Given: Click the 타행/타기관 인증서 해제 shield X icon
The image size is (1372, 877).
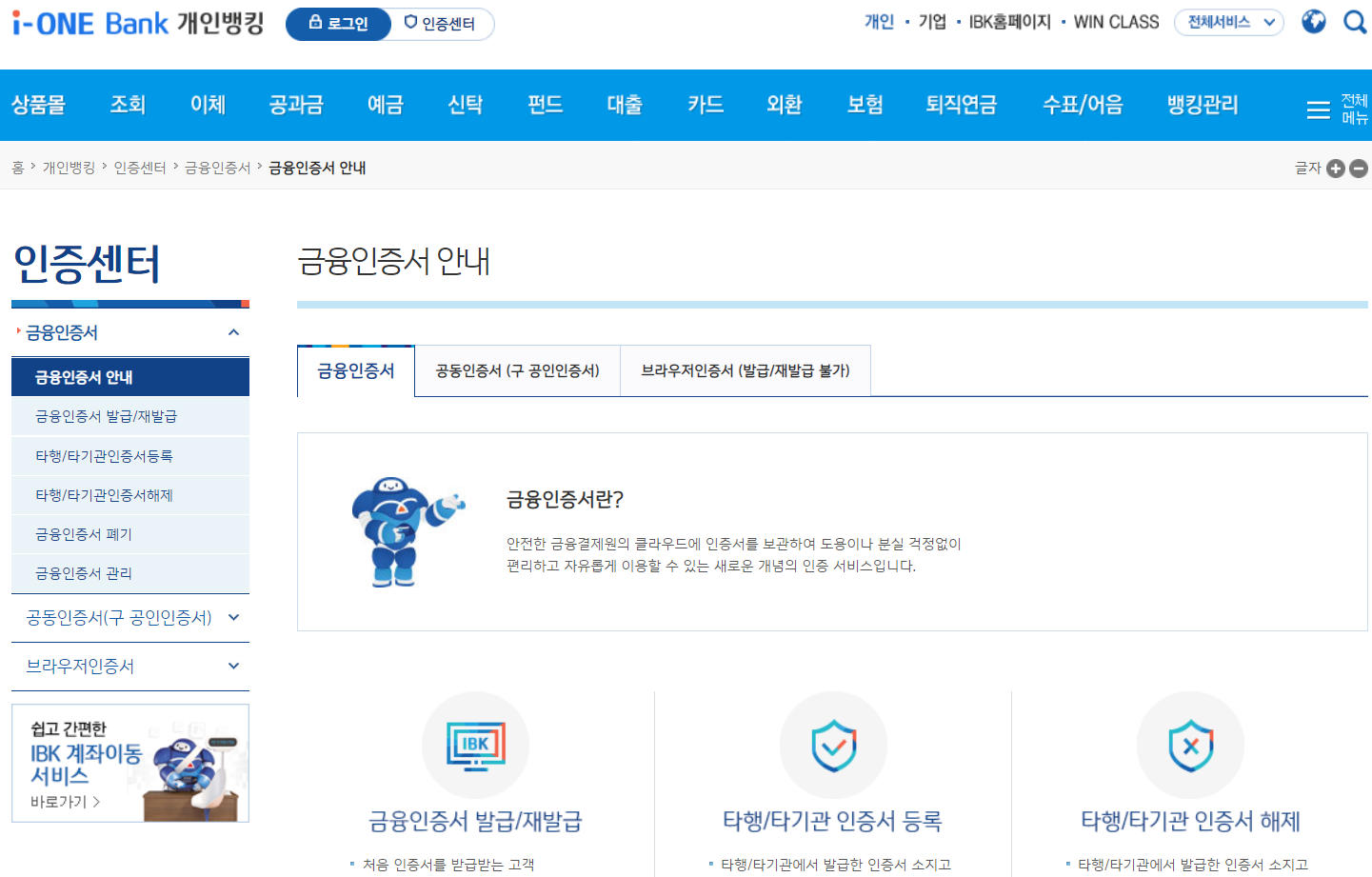Looking at the screenshot, I should [1190, 746].
